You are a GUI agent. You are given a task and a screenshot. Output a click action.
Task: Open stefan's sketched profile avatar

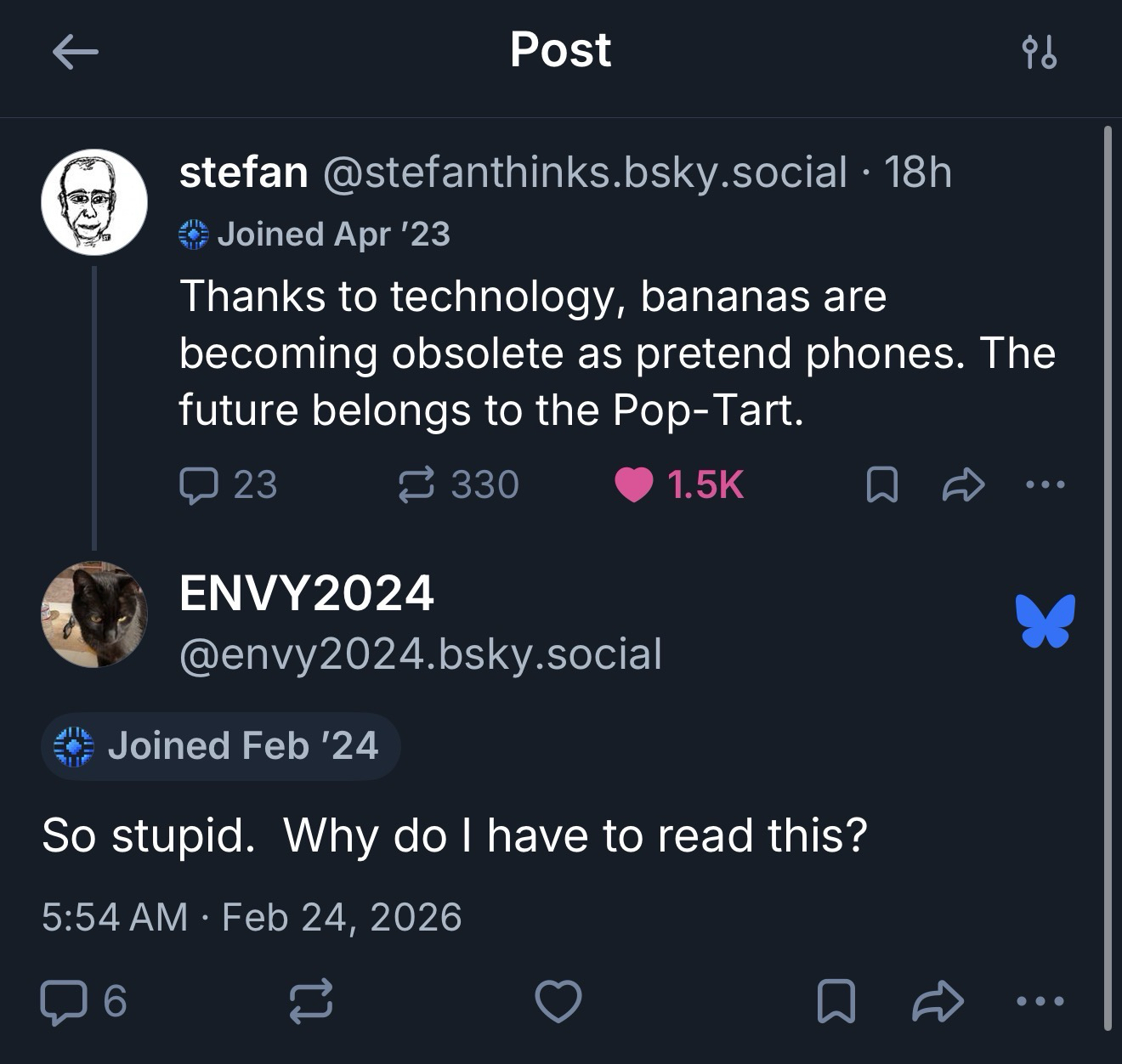(x=94, y=202)
